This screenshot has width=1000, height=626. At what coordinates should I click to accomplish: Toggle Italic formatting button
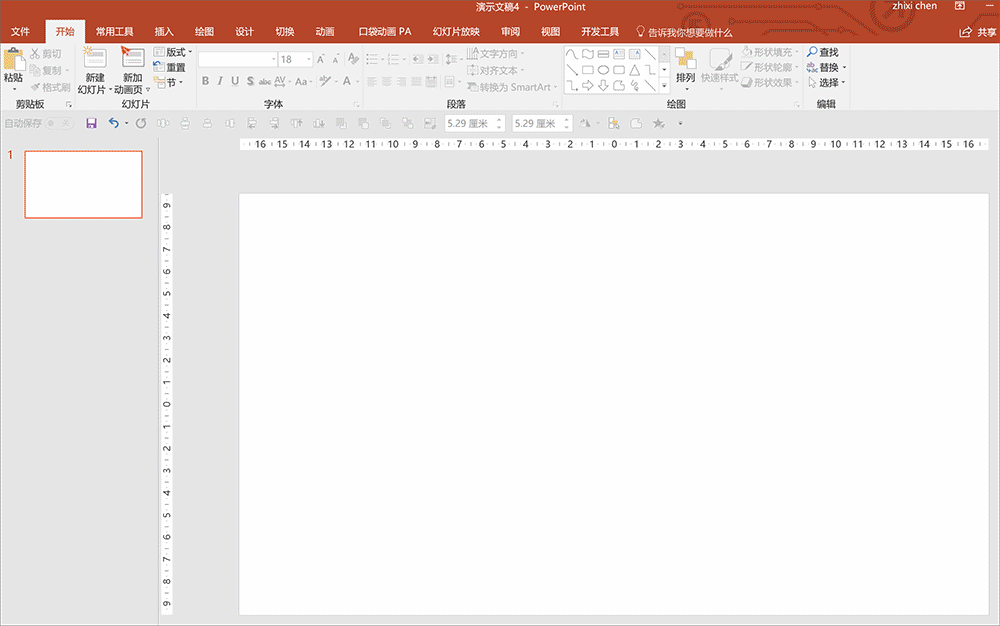tap(220, 81)
